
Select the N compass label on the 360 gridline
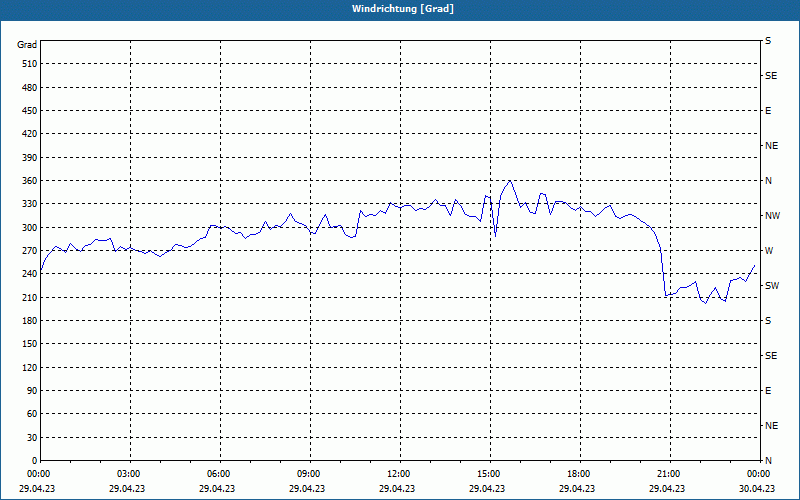(768, 181)
